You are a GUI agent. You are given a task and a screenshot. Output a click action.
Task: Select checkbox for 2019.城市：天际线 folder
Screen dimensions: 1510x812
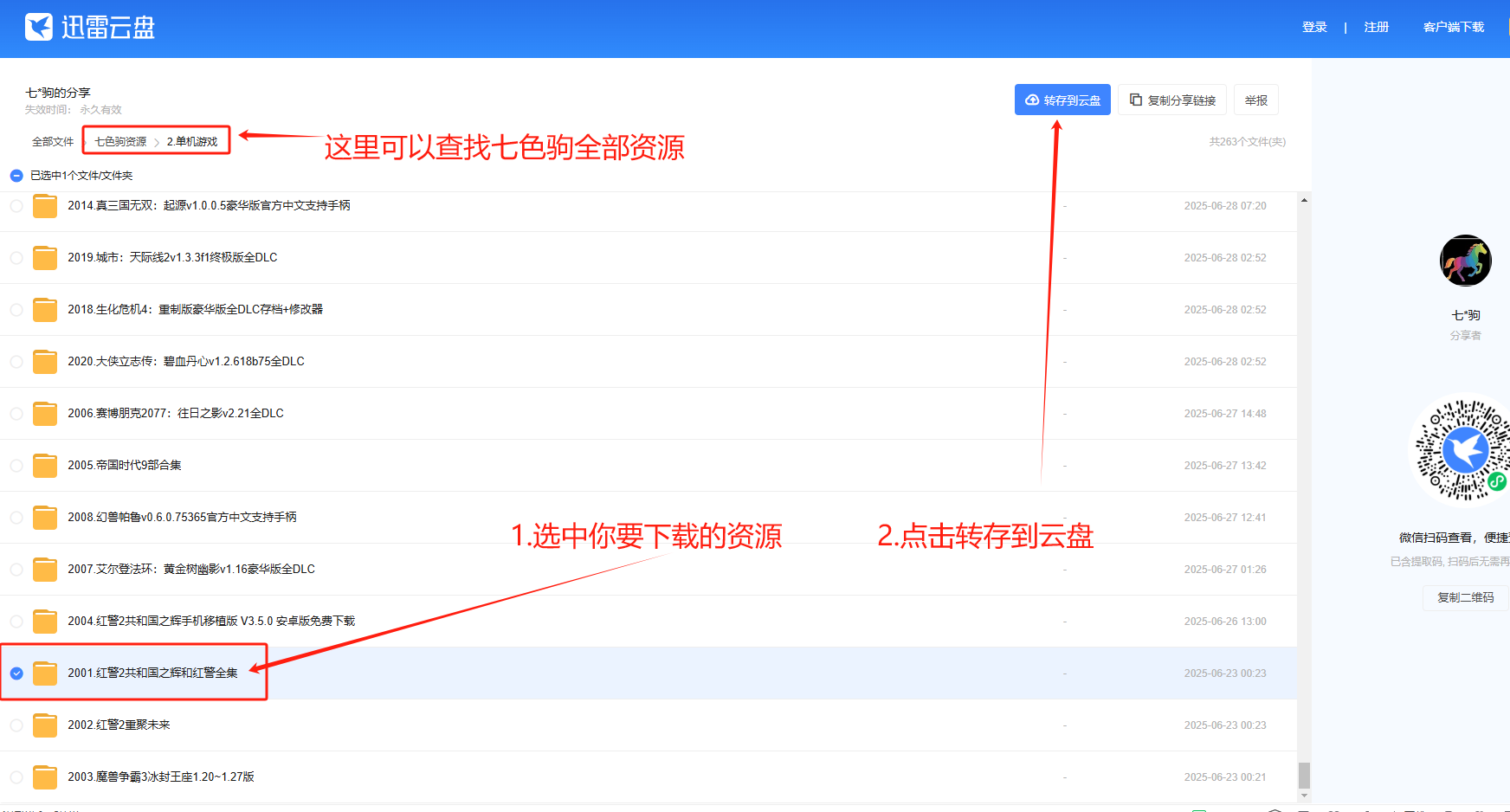pyautogui.click(x=16, y=258)
